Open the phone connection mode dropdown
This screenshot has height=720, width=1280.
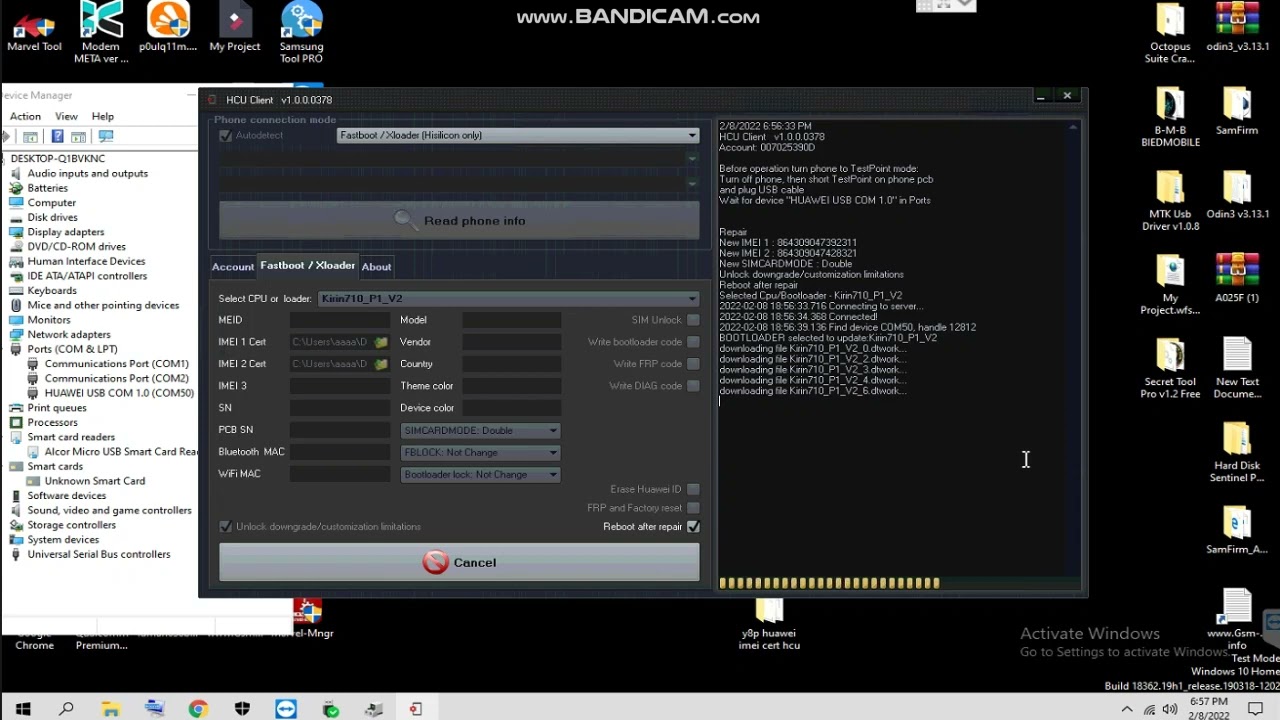tap(518, 136)
